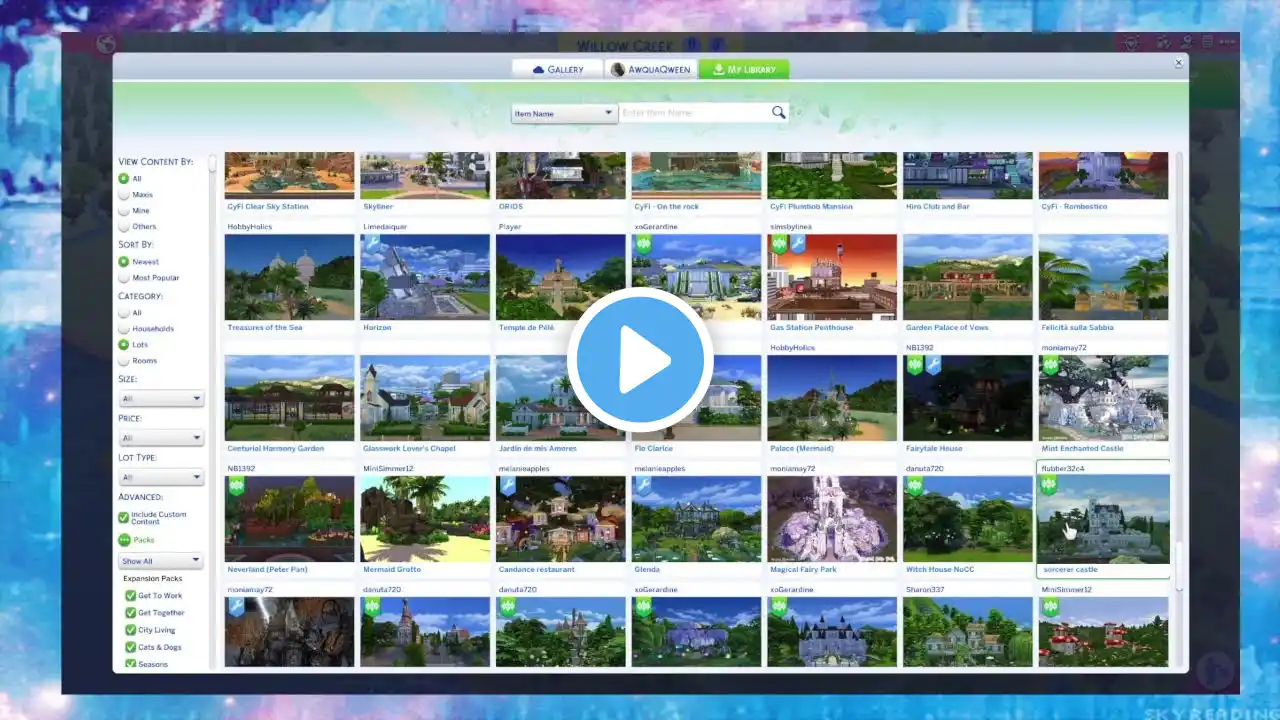The image size is (1280, 720).
Task: Open the Glasswork Lover's Chapel link
Action: [x=410, y=449]
